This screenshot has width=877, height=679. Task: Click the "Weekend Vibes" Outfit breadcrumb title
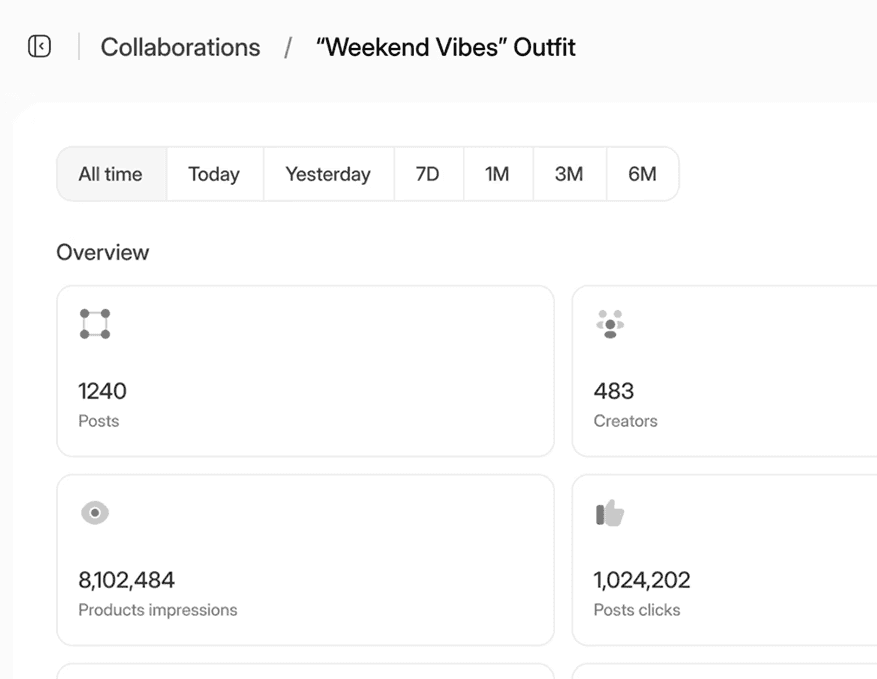click(x=446, y=47)
